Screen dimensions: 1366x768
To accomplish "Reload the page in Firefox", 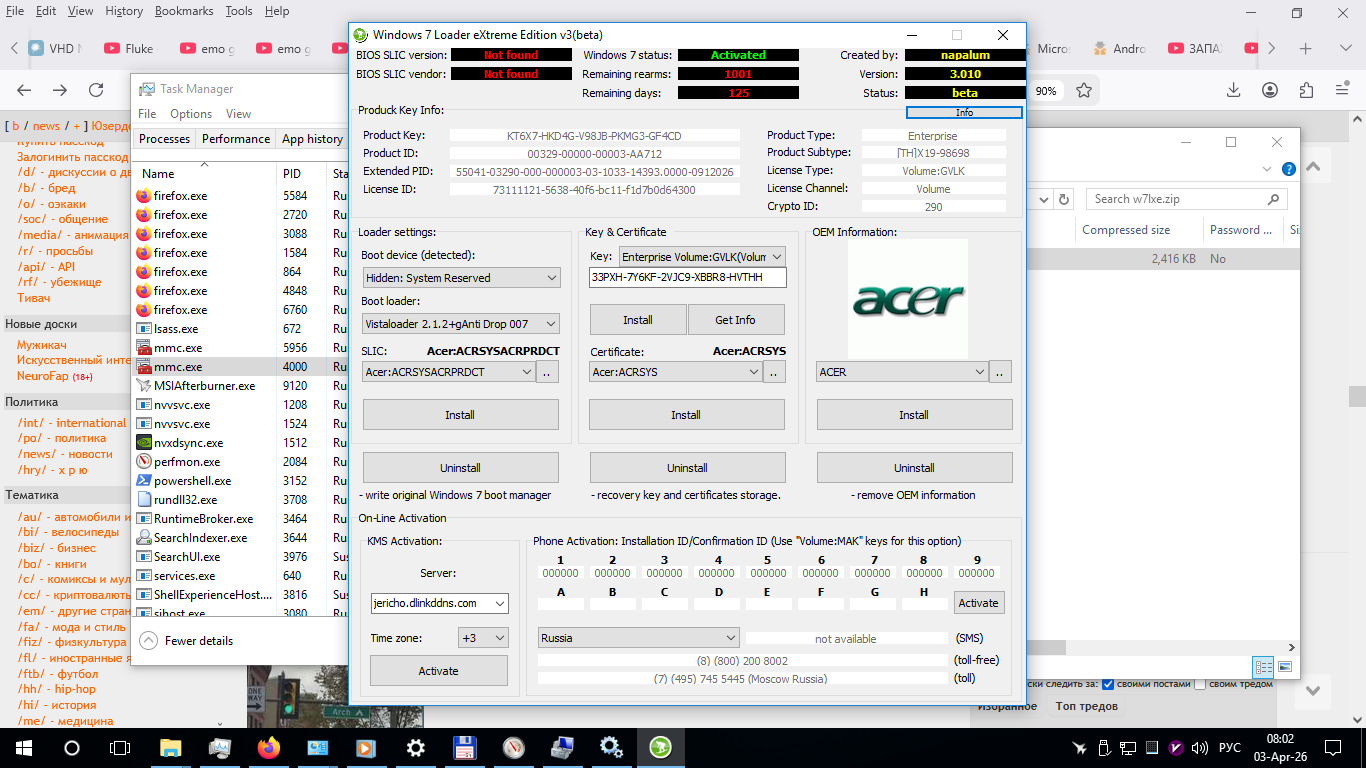I will pyautogui.click(x=96, y=90).
